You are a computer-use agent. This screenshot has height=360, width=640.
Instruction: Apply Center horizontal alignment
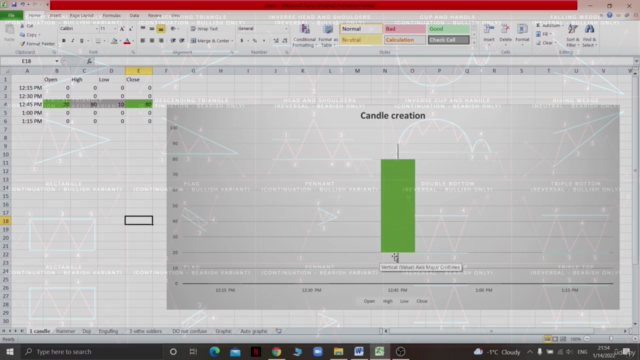click(152, 41)
